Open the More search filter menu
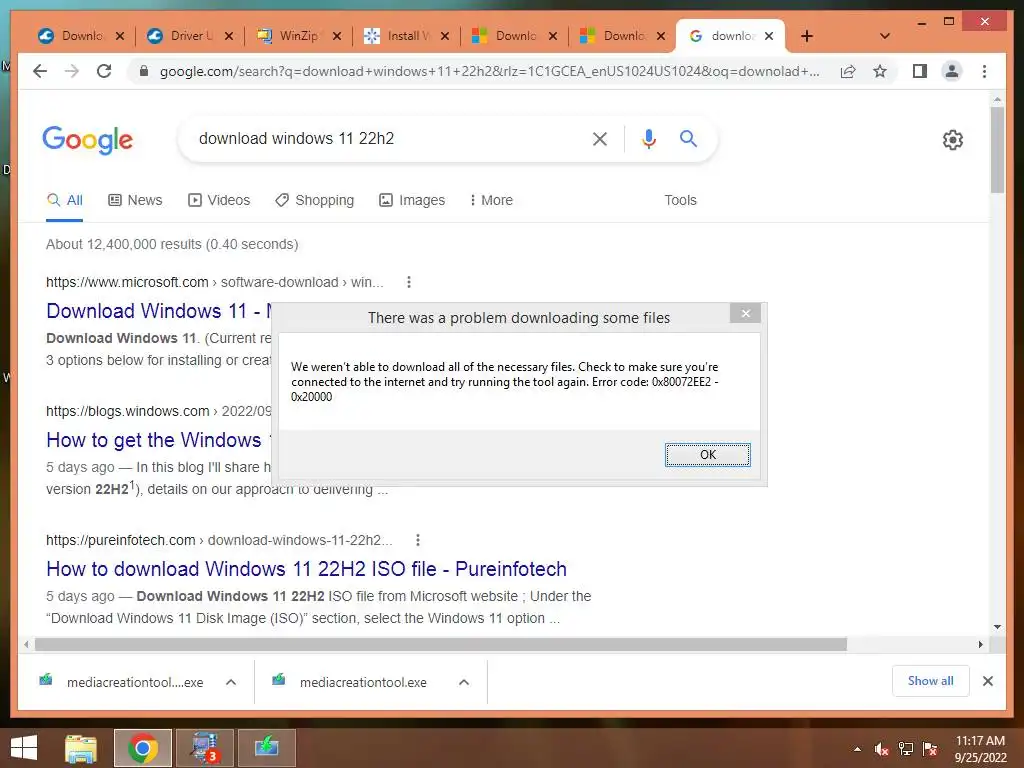Screen dimensions: 1024x768 491,200
